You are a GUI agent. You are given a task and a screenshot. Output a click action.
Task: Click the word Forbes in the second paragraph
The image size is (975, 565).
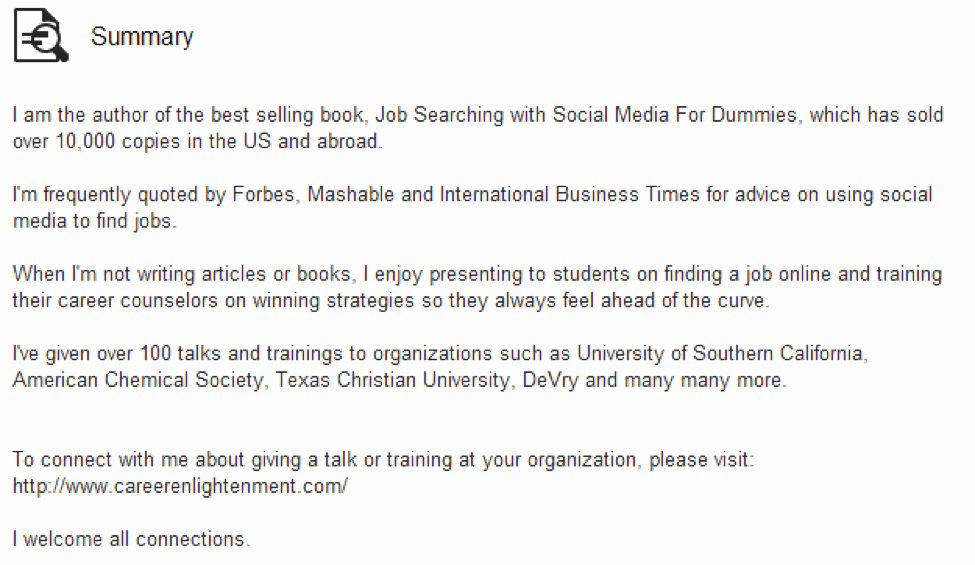263,195
